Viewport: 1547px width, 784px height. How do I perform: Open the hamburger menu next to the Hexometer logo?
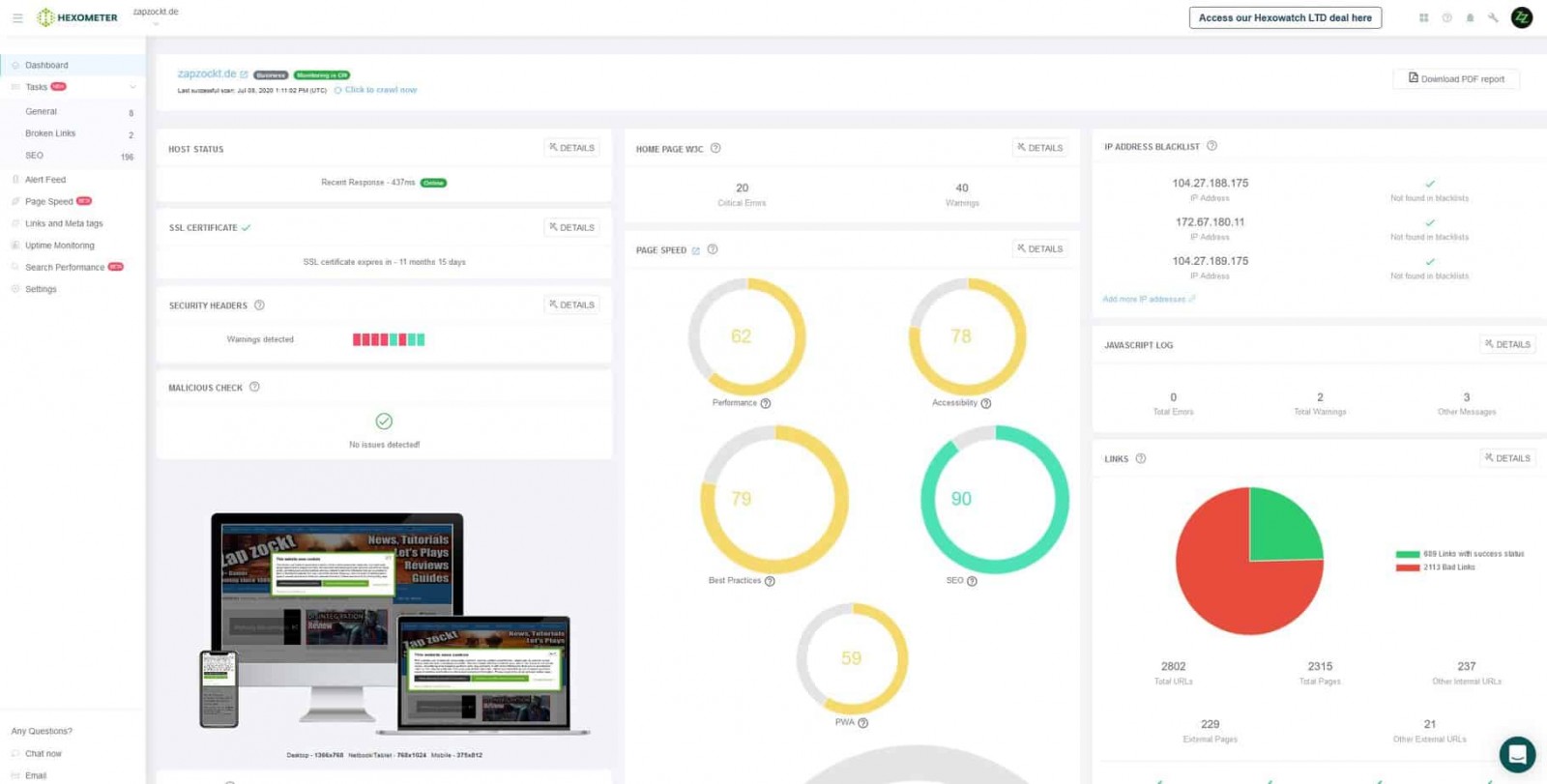tap(17, 17)
